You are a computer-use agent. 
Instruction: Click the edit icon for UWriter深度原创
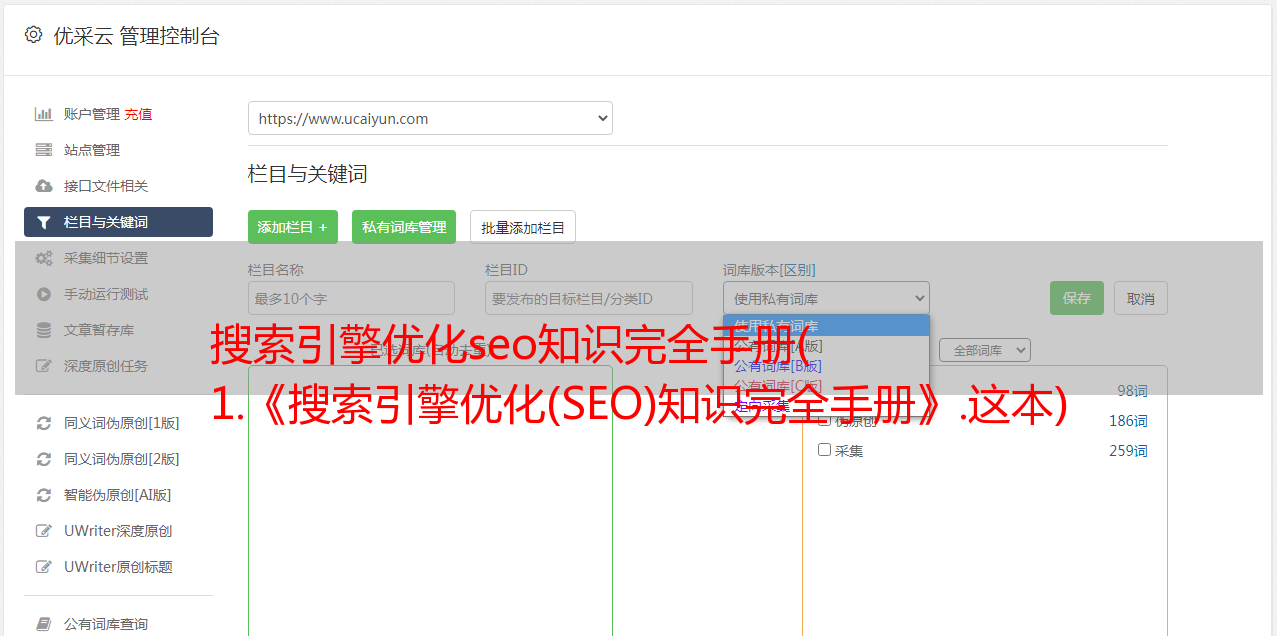click(x=44, y=531)
